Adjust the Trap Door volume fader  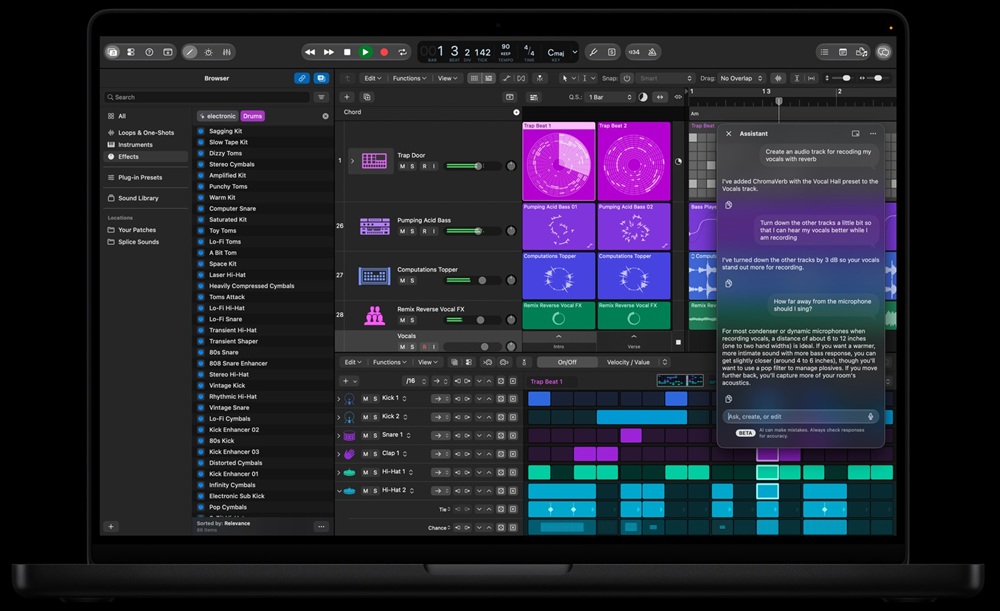point(478,166)
